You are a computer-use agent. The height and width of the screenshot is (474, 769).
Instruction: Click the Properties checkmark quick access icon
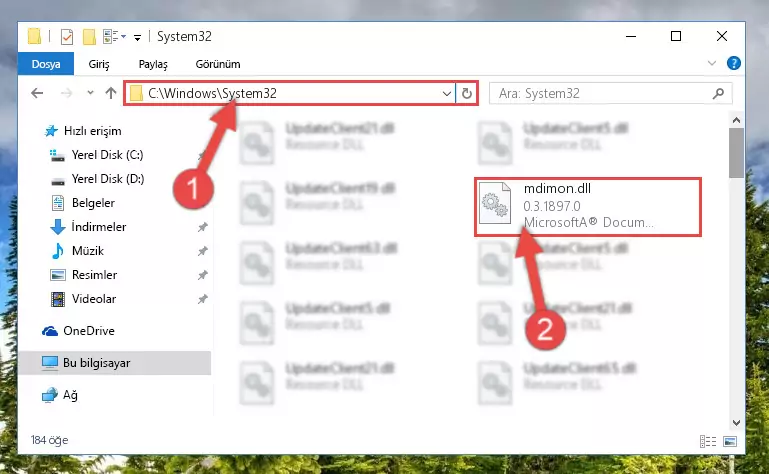point(67,37)
